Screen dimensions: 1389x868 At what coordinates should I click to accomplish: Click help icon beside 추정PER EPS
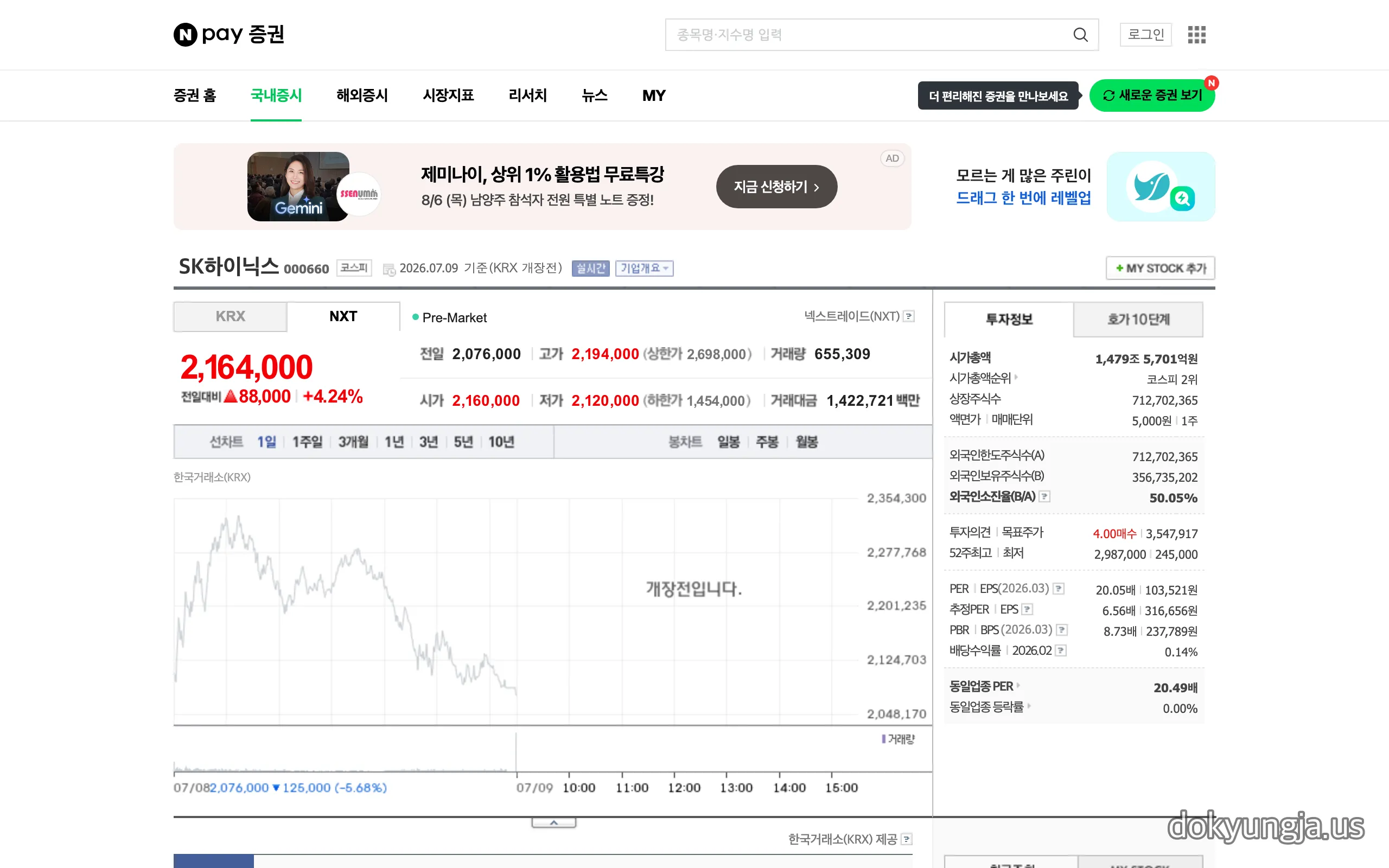point(1028,609)
